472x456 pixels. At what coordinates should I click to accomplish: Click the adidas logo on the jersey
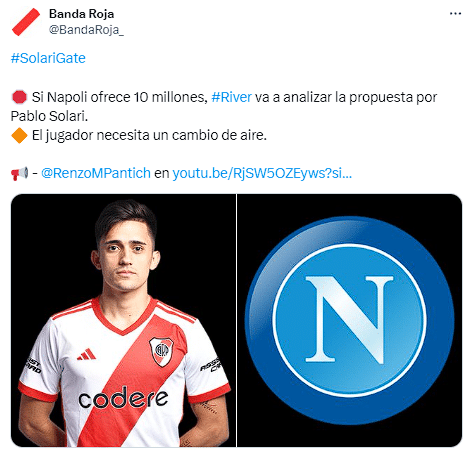(87, 354)
